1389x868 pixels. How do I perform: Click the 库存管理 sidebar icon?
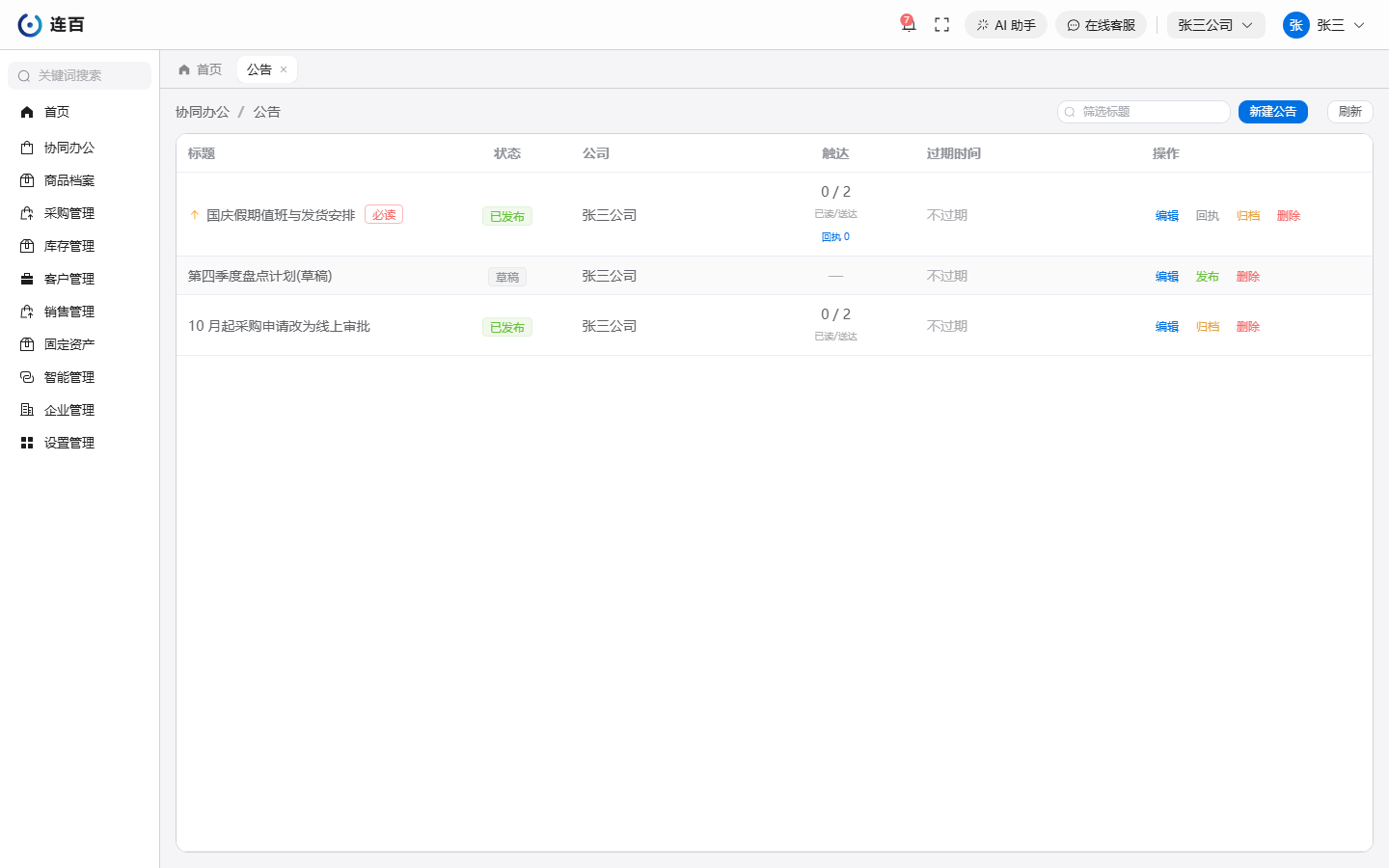27,246
